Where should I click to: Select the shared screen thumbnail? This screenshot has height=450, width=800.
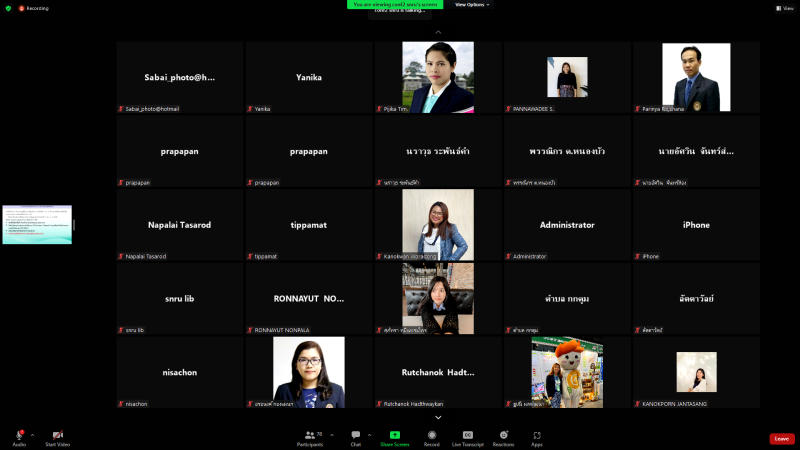point(37,225)
